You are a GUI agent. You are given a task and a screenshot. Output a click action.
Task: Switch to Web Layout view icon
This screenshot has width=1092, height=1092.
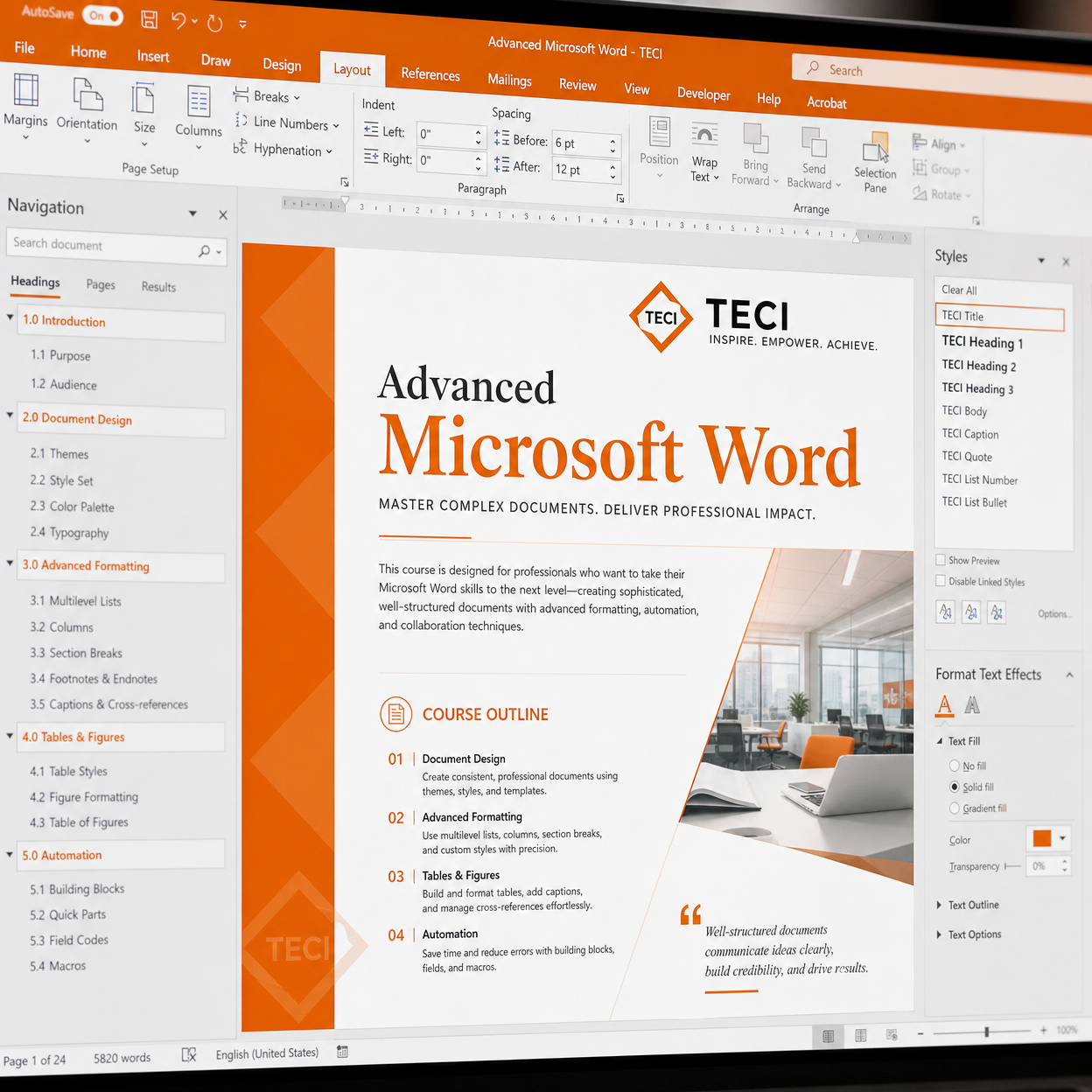coord(892,1034)
